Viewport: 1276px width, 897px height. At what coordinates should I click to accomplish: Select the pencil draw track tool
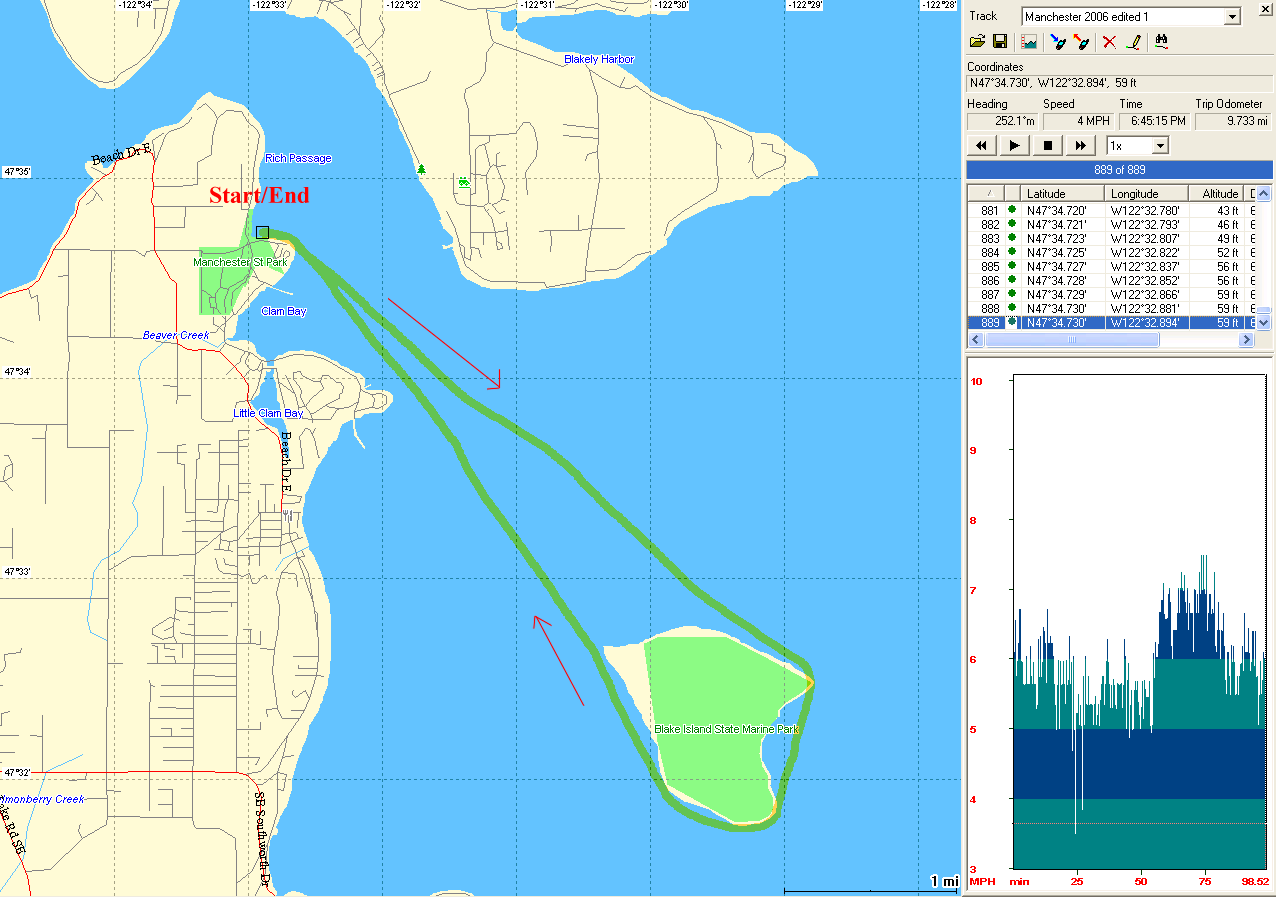1133,42
